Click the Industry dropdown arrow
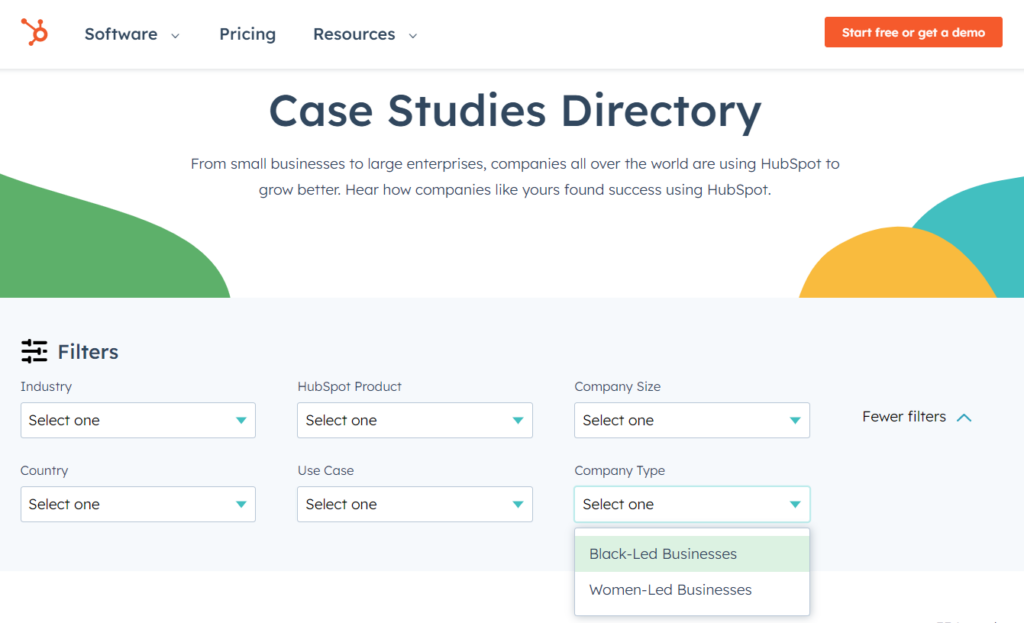 pyautogui.click(x=241, y=421)
